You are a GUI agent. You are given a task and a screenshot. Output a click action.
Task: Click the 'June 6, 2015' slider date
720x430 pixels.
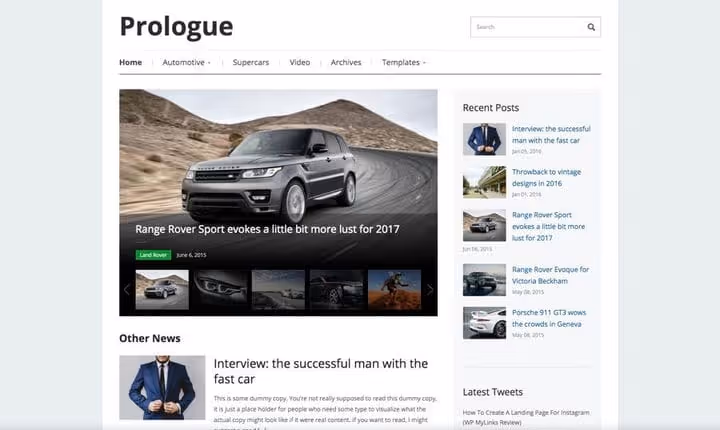(191, 255)
